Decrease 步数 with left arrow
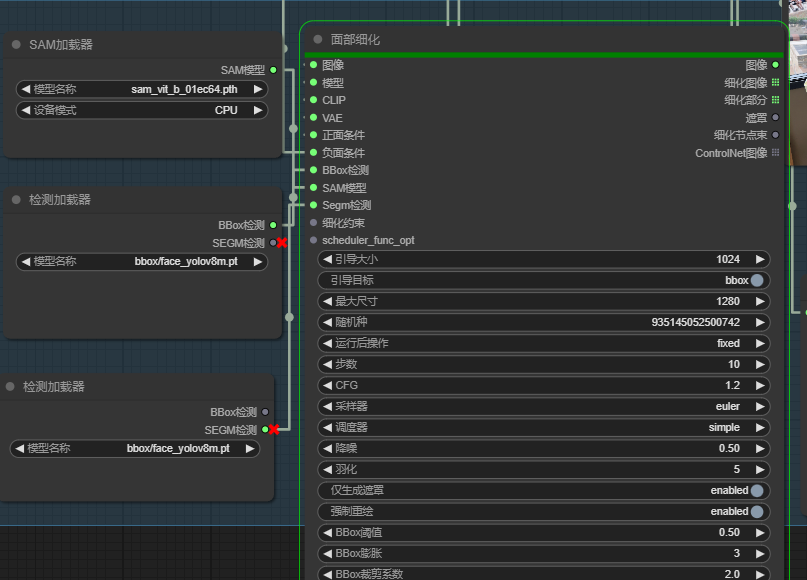Screen dimensions: 807x580 coord(327,364)
